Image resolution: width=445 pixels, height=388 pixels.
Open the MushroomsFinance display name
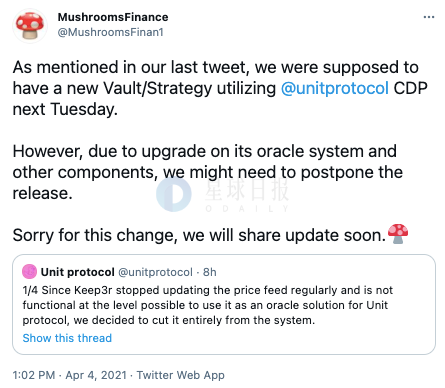(x=113, y=17)
